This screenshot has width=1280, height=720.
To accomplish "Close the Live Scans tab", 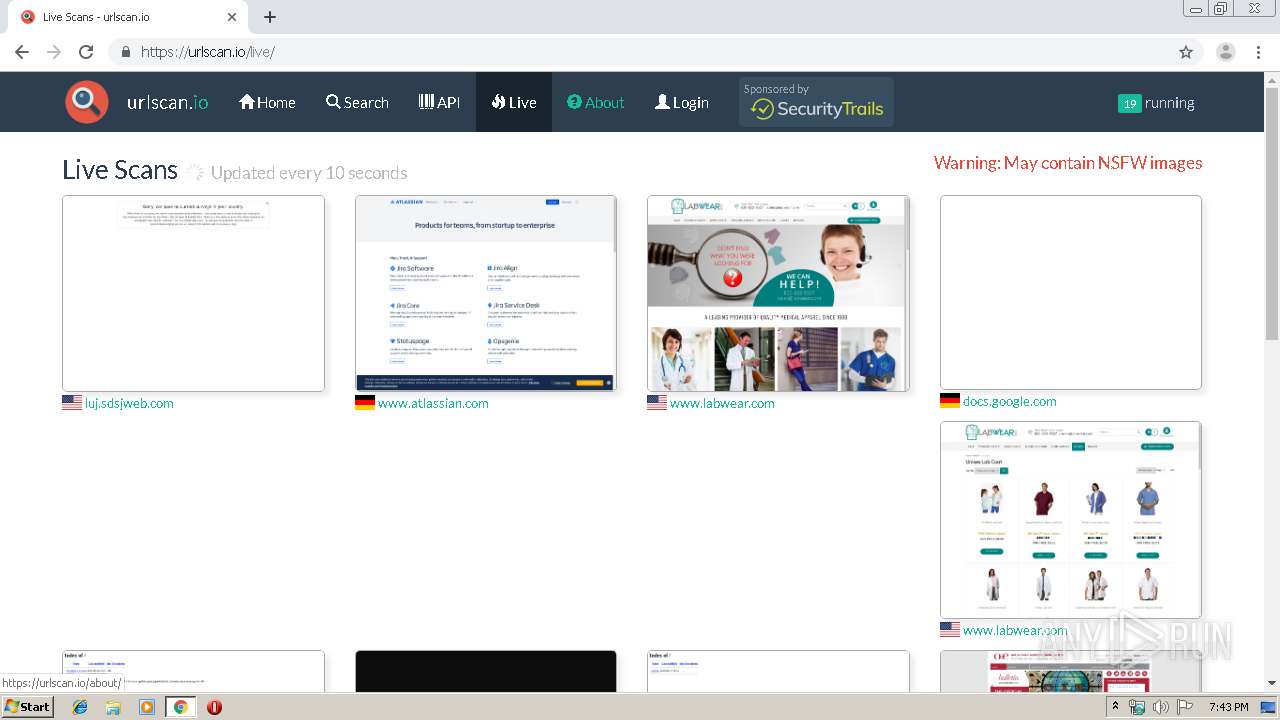I will (232, 17).
